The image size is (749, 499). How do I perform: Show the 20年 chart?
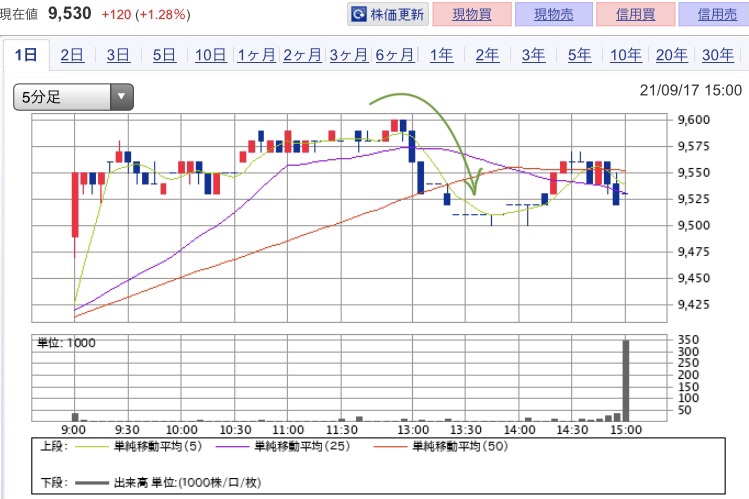click(671, 55)
